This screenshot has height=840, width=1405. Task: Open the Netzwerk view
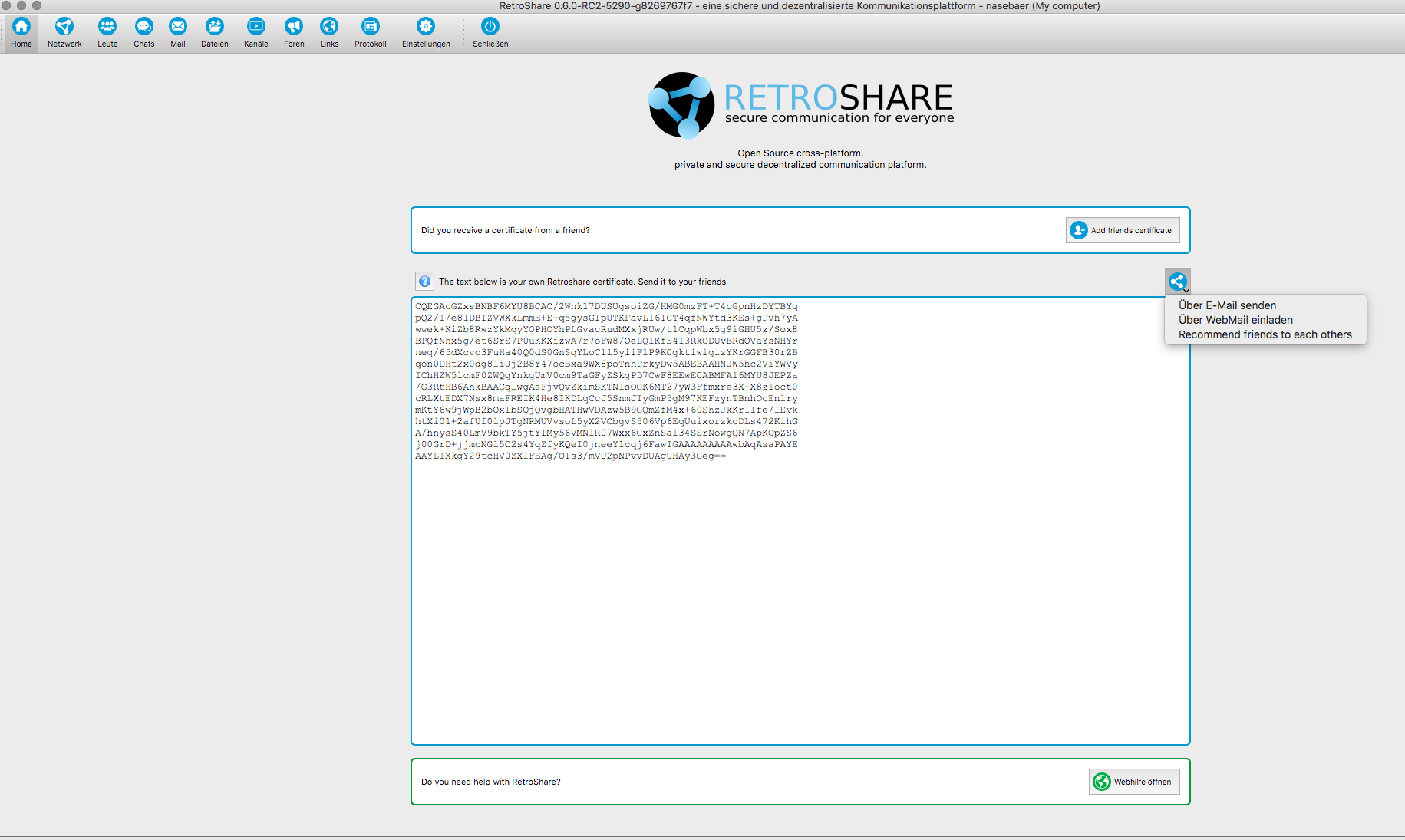[64, 27]
